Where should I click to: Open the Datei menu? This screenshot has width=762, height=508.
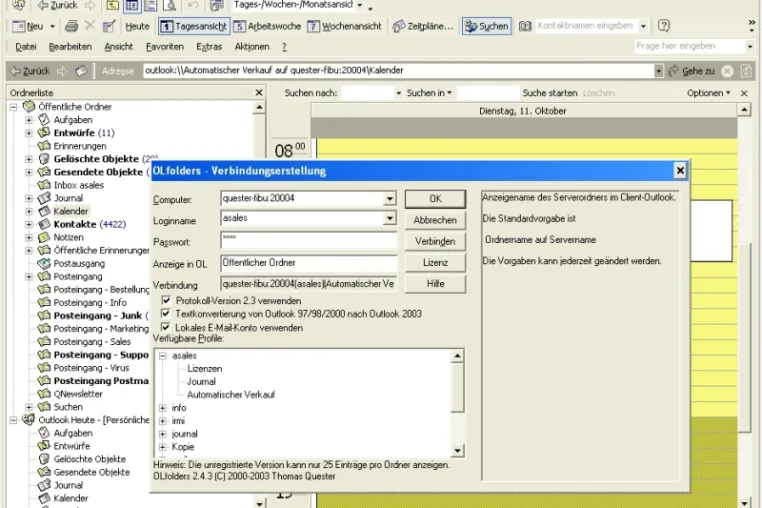coord(26,47)
